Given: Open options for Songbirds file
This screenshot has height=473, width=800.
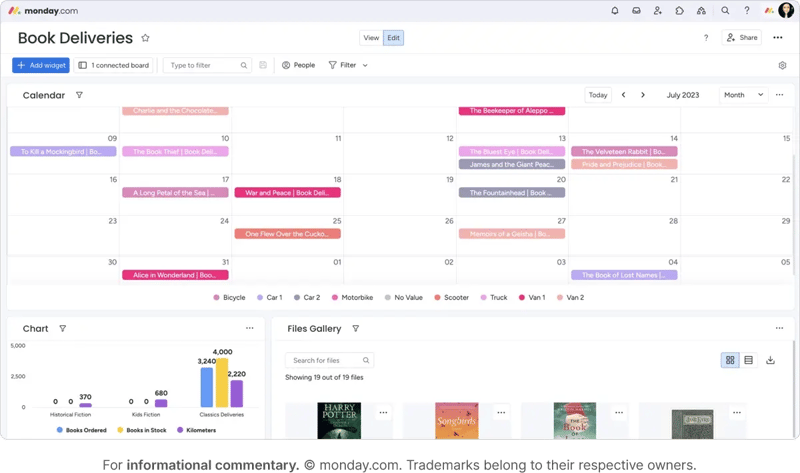Looking at the screenshot, I should [x=501, y=412].
